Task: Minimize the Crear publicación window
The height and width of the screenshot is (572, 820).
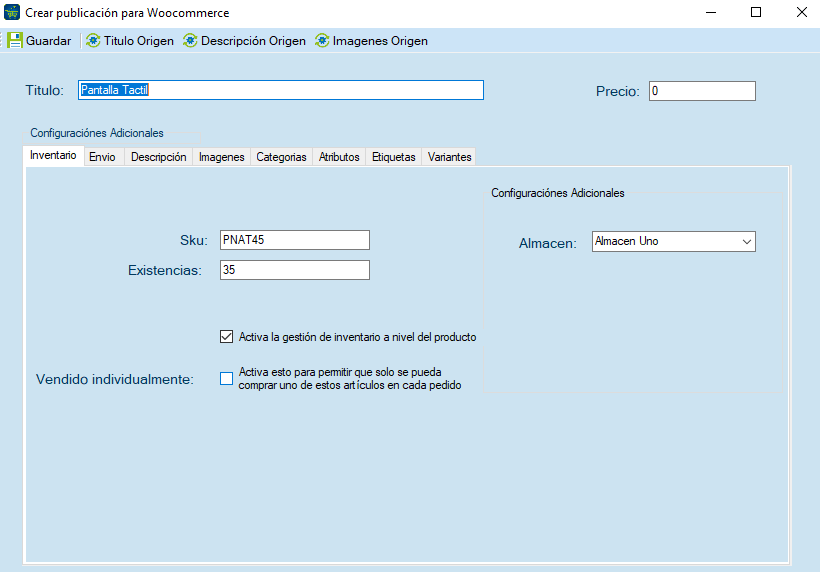Action: [711, 12]
